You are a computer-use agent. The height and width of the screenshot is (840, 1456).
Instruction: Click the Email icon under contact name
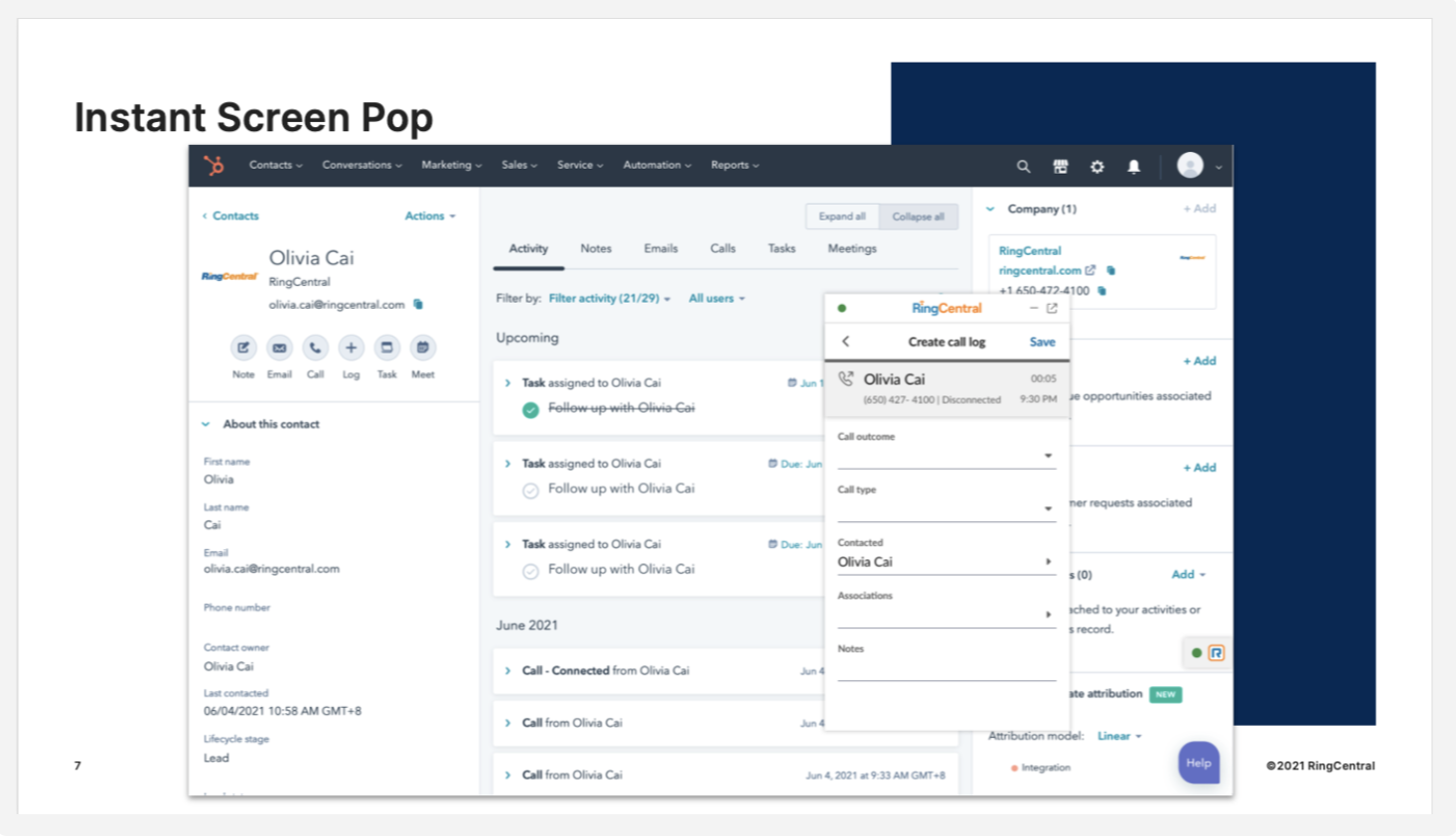click(279, 349)
